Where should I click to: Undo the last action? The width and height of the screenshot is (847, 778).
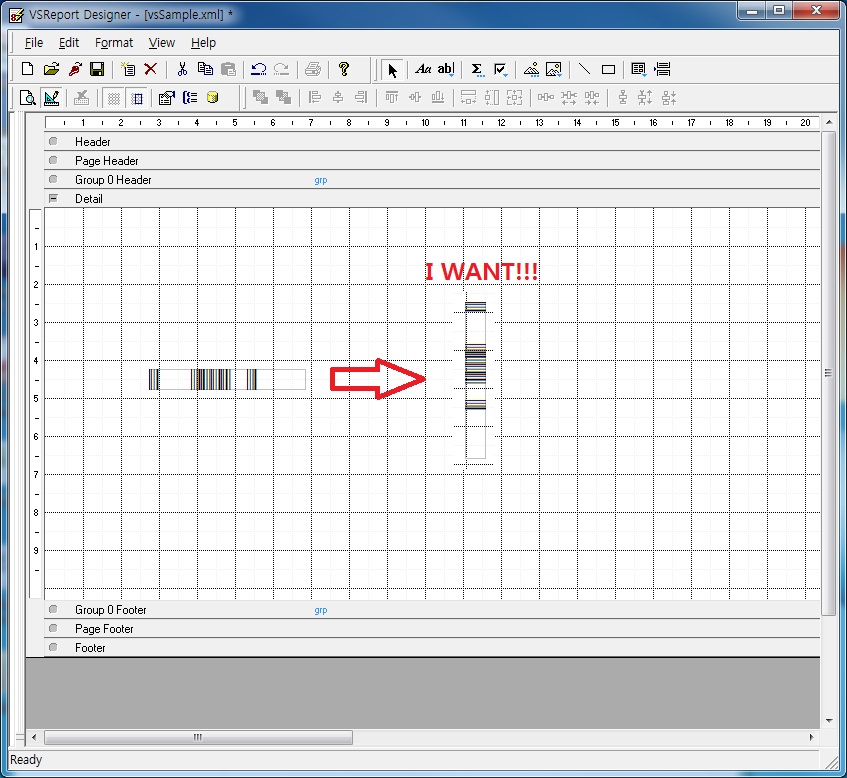[x=259, y=69]
